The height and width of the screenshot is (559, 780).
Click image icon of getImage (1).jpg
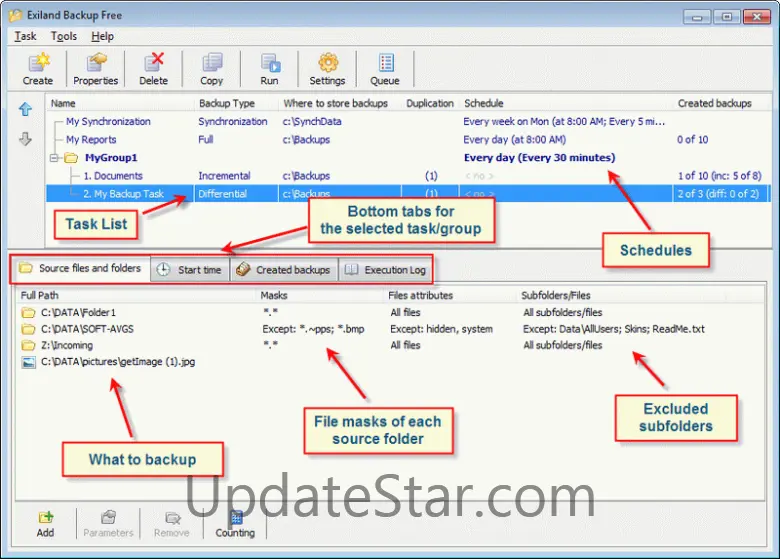[x=29, y=362]
